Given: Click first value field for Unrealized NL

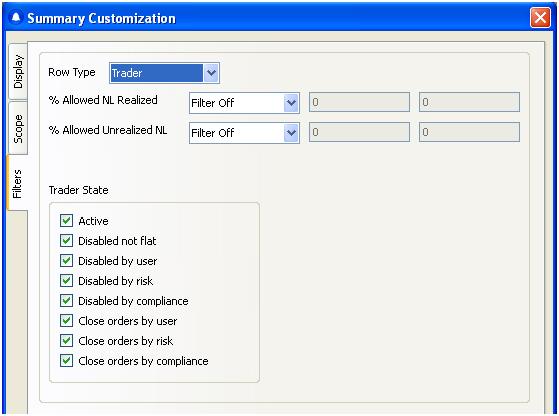Looking at the screenshot, I should tap(359, 132).
